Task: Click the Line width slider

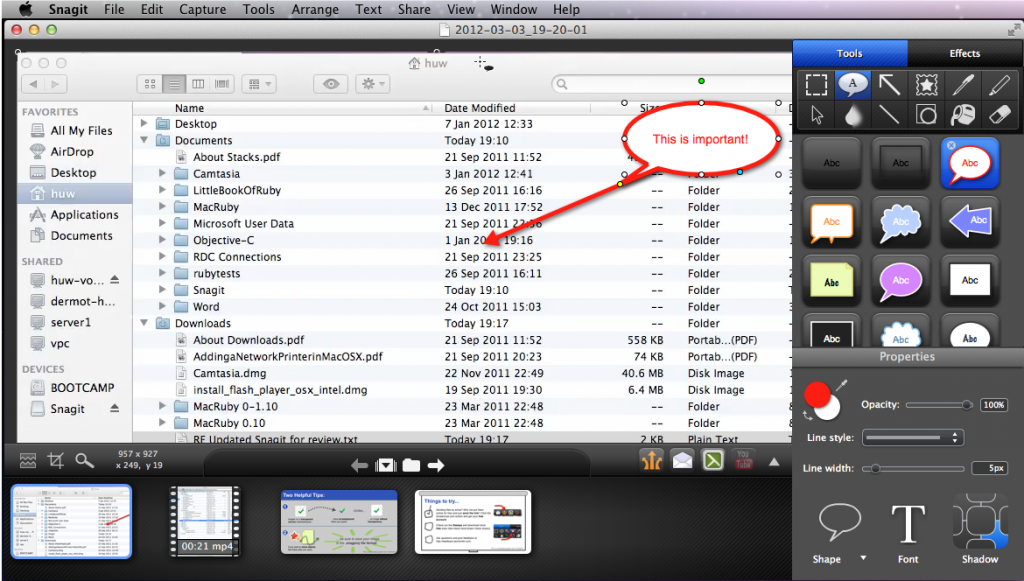Action: (x=913, y=468)
